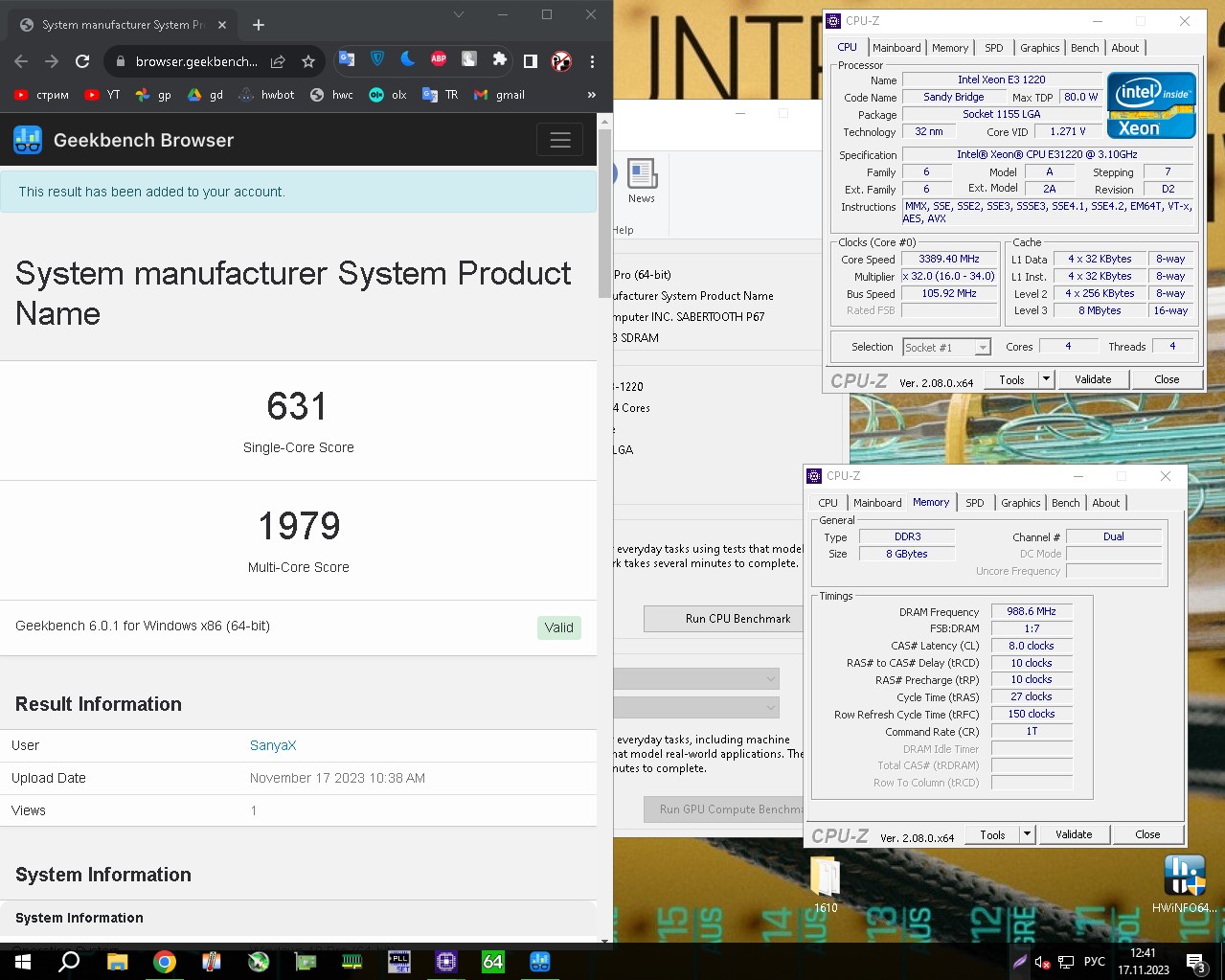Click the 3389.40 MHz core speed value

click(949, 259)
